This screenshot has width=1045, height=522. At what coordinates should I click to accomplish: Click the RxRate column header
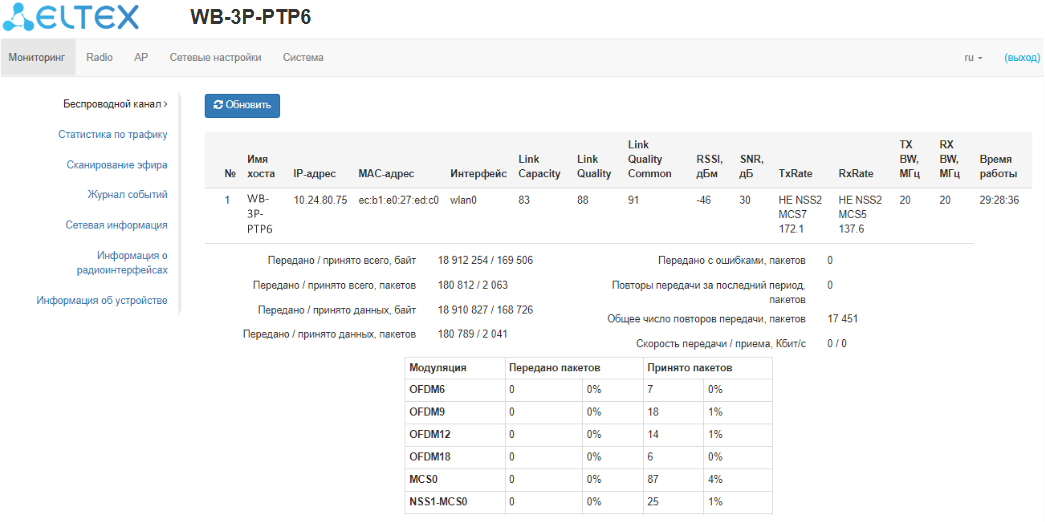[x=856, y=173]
